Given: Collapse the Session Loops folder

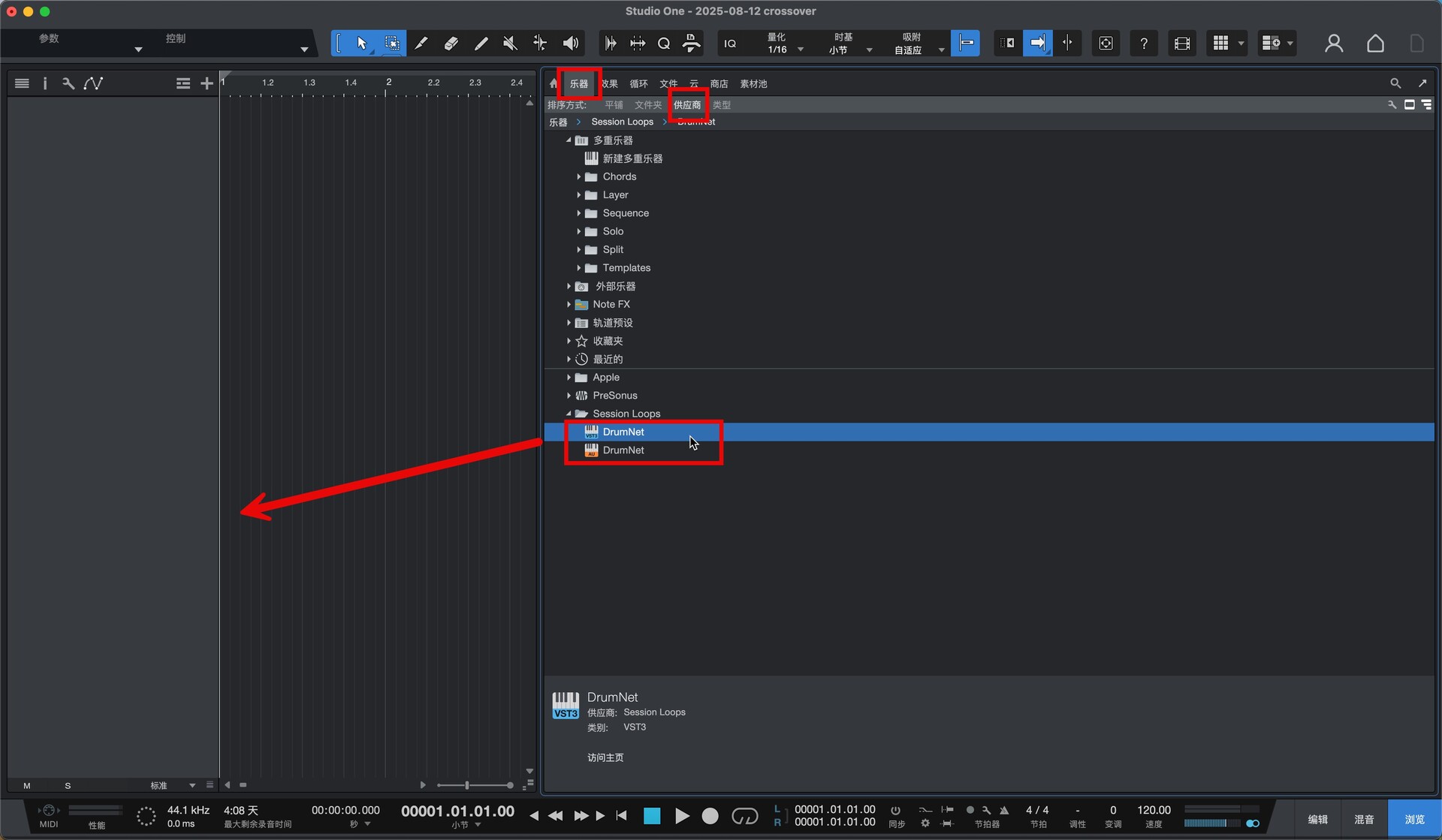Looking at the screenshot, I should pos(569,414).
